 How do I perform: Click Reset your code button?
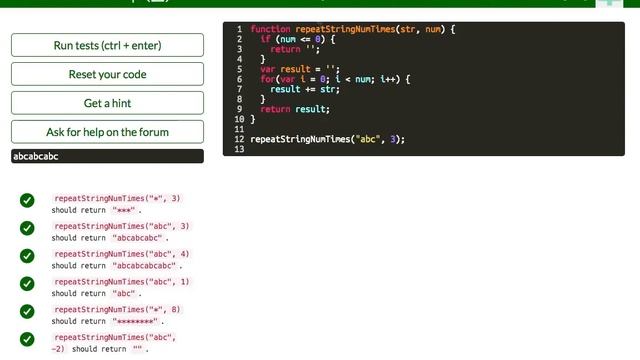click(107, 74)
